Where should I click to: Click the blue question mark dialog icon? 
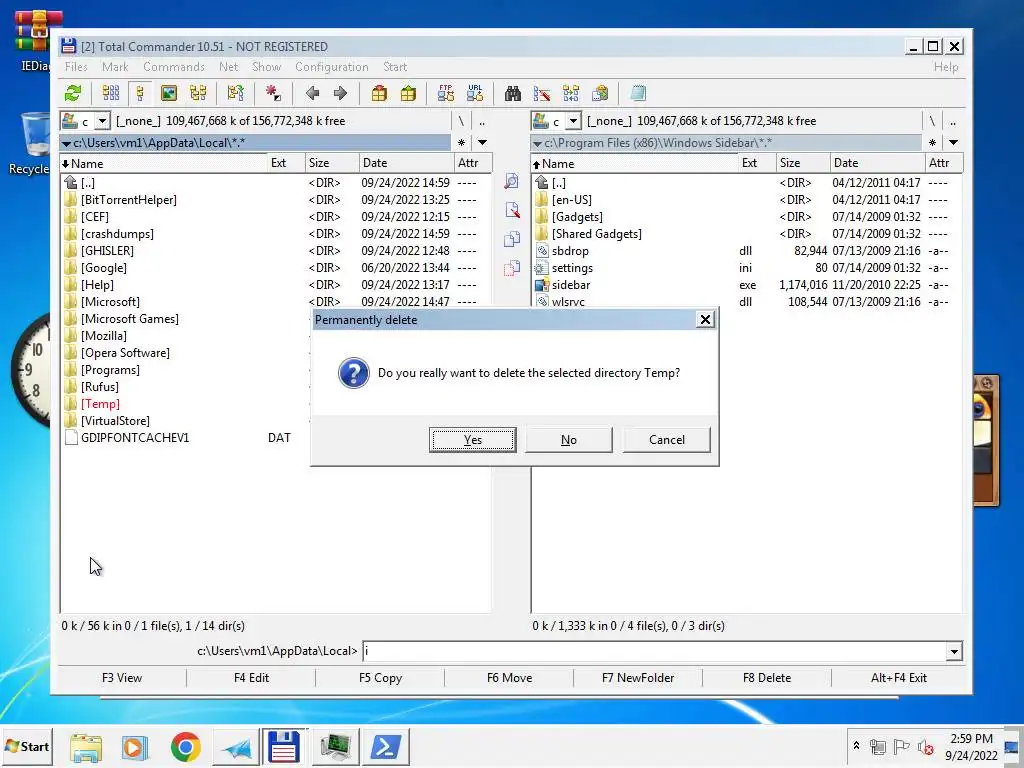[x=353, y=373]
